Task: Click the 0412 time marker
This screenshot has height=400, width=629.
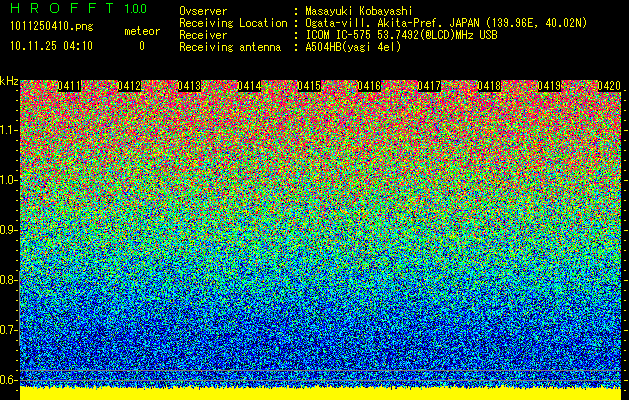Action: coord(129,86)
